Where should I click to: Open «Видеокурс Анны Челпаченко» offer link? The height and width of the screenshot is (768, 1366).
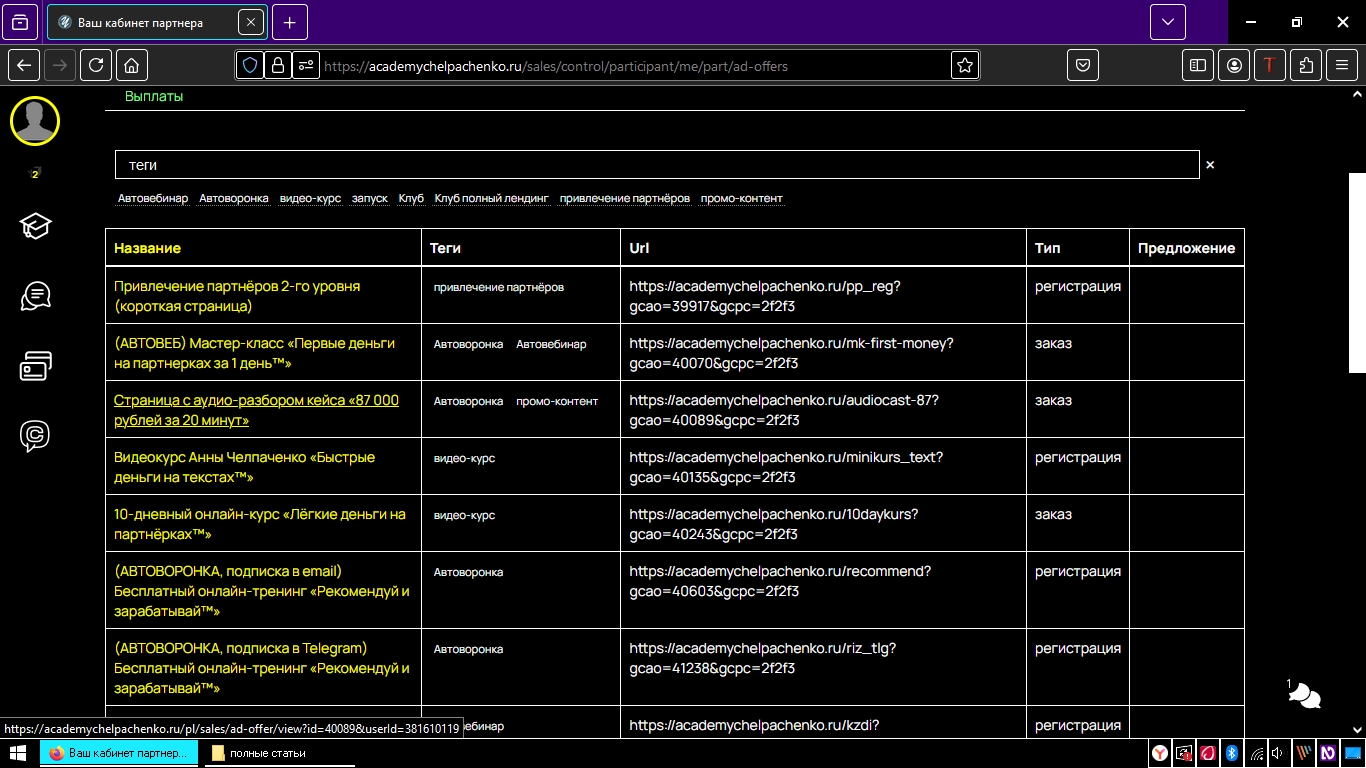point(244,467)
